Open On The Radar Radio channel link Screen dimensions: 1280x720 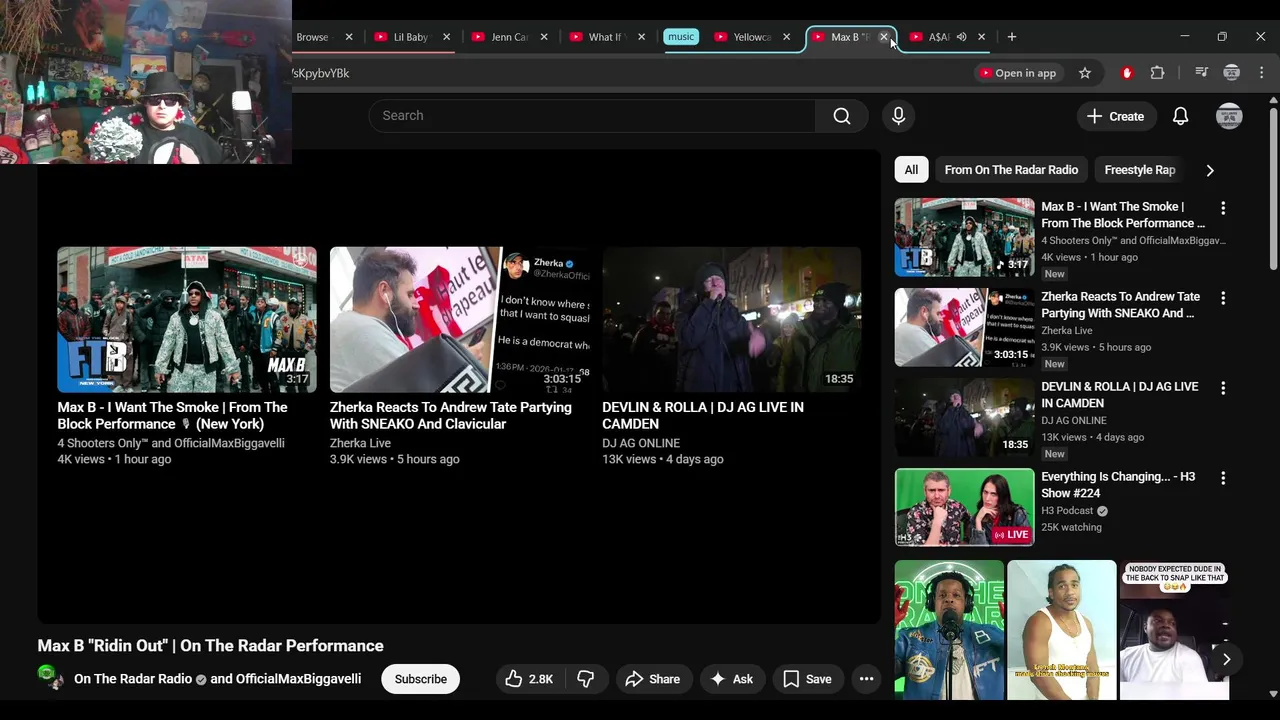(x=133, y=679)
